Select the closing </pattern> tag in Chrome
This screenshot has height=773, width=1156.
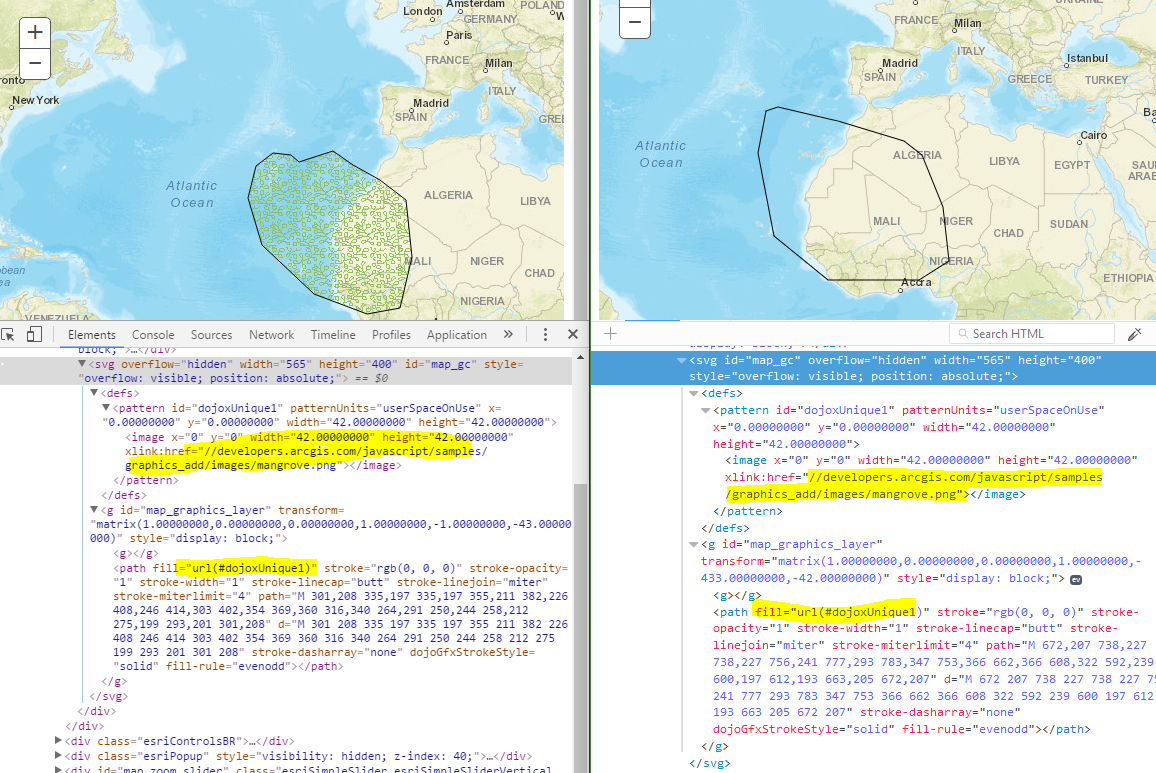[145, 480]
